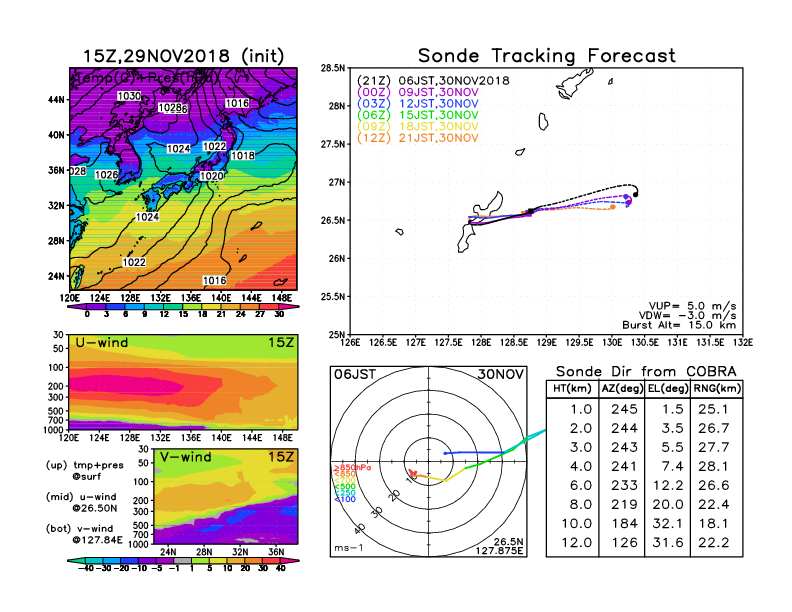Click the '1018' isobar label east of Japan
792x612 pixels.
pyautogui.click(x=243, y=156)
